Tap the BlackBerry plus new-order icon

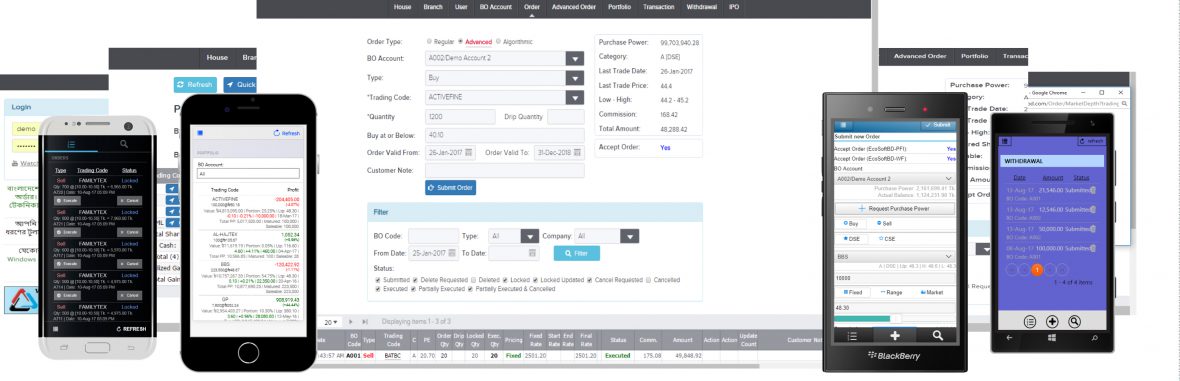click(x=896, y=336)
